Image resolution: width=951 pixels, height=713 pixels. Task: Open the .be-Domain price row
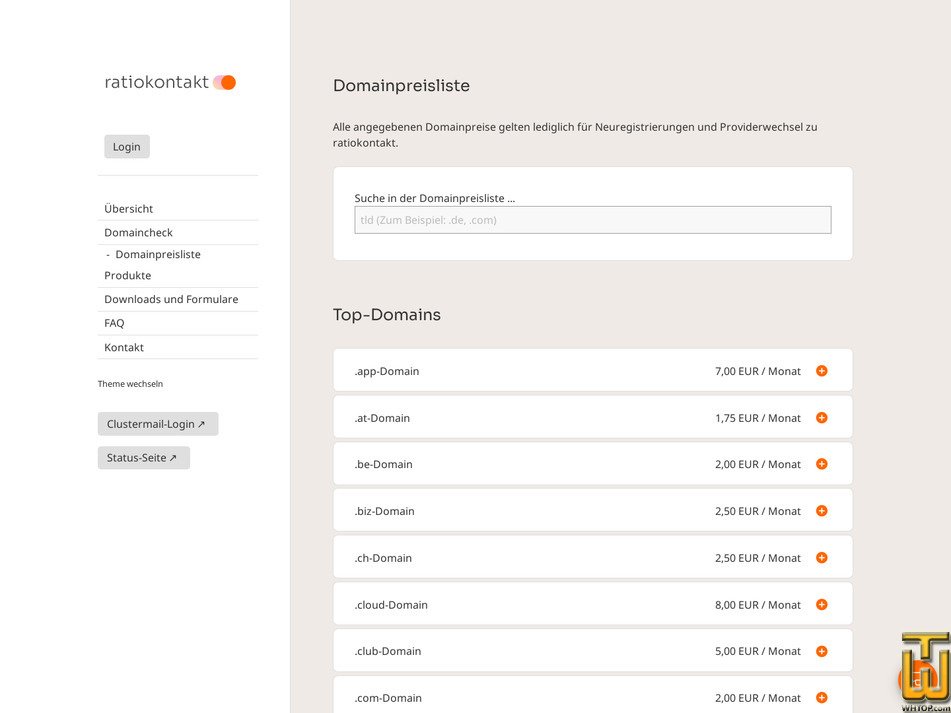593,464
